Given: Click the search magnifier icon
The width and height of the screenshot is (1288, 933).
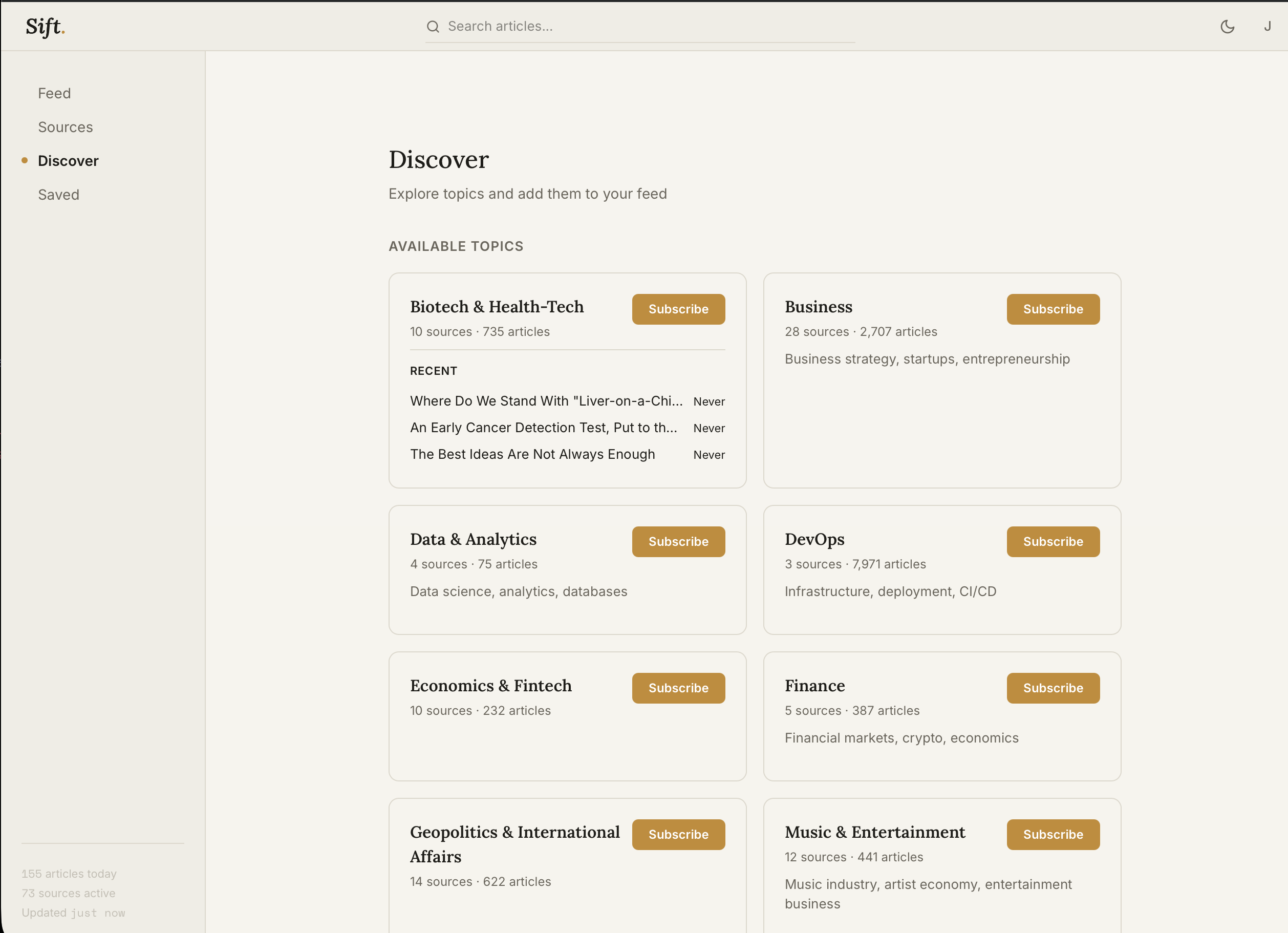Looking at the screenshot, I should click(x=433, y=26).
